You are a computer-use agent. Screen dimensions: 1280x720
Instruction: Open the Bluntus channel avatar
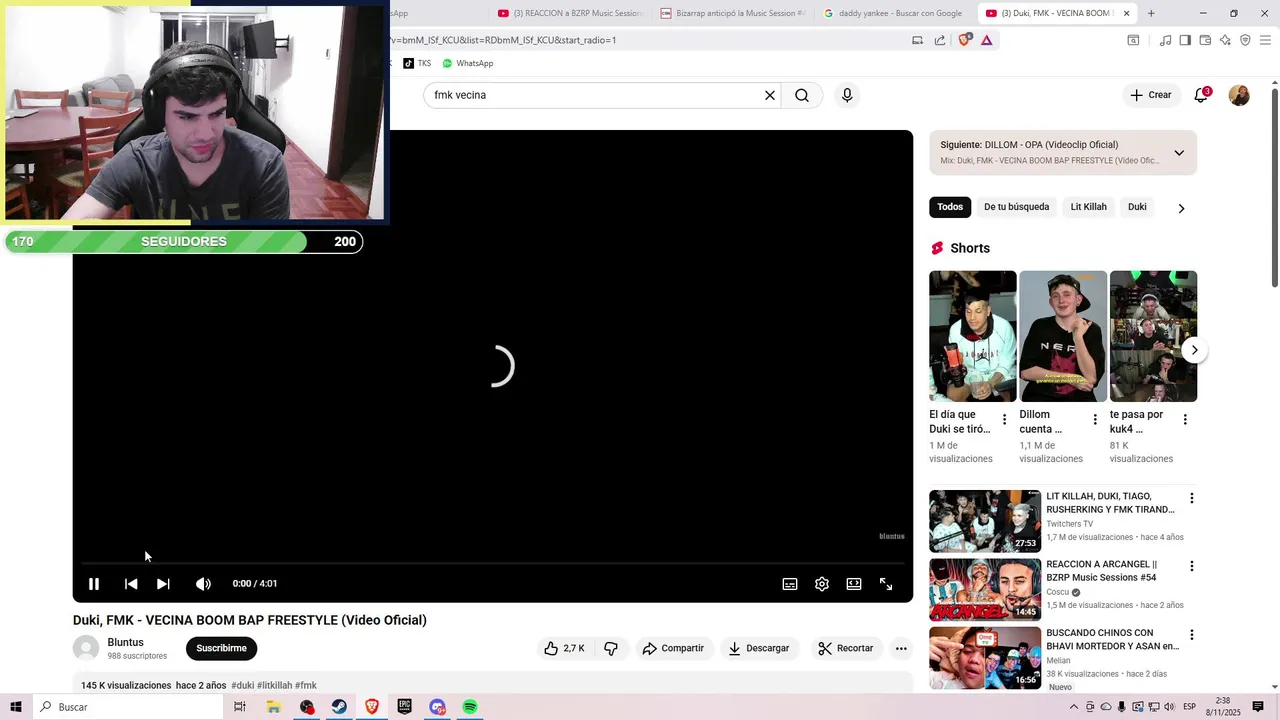[86, 648]
